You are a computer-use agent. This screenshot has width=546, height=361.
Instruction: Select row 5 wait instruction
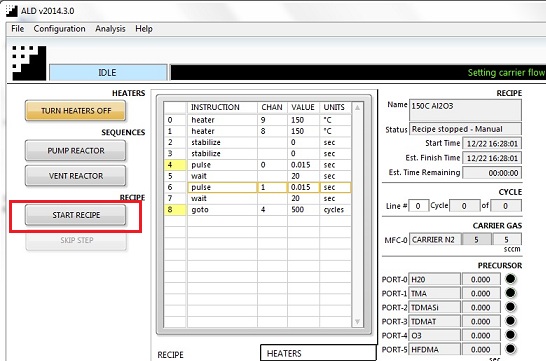(x=222, y=176)
